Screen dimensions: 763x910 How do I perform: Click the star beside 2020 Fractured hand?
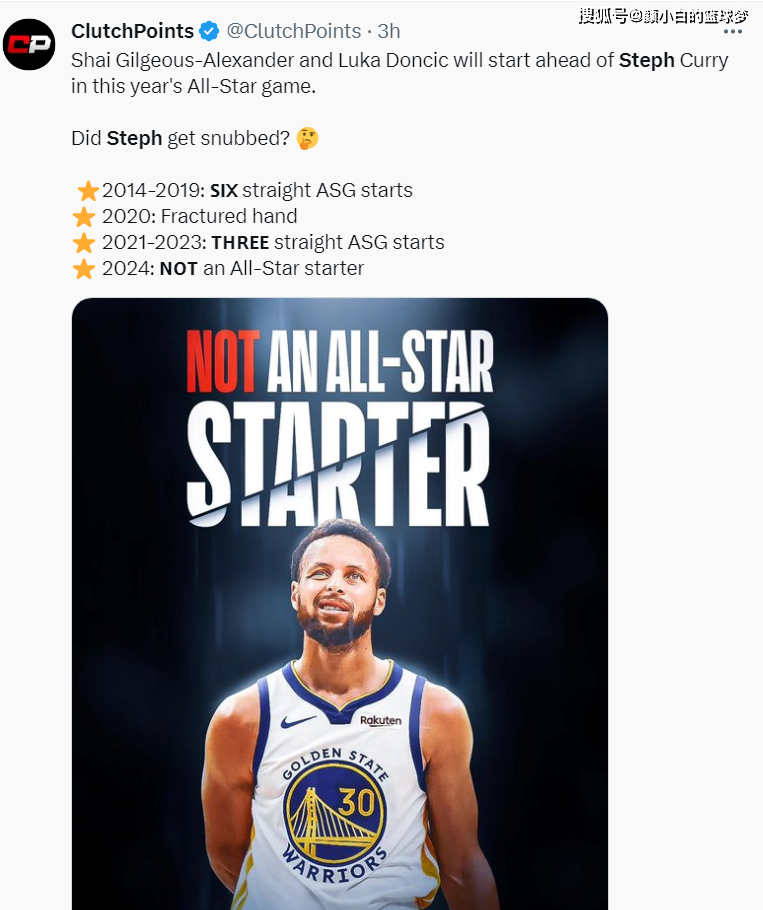(84, 217)
